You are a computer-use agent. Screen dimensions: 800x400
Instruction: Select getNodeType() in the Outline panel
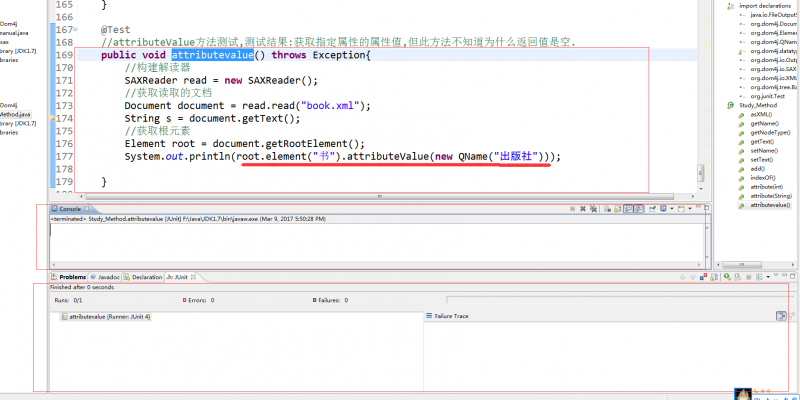770,132
